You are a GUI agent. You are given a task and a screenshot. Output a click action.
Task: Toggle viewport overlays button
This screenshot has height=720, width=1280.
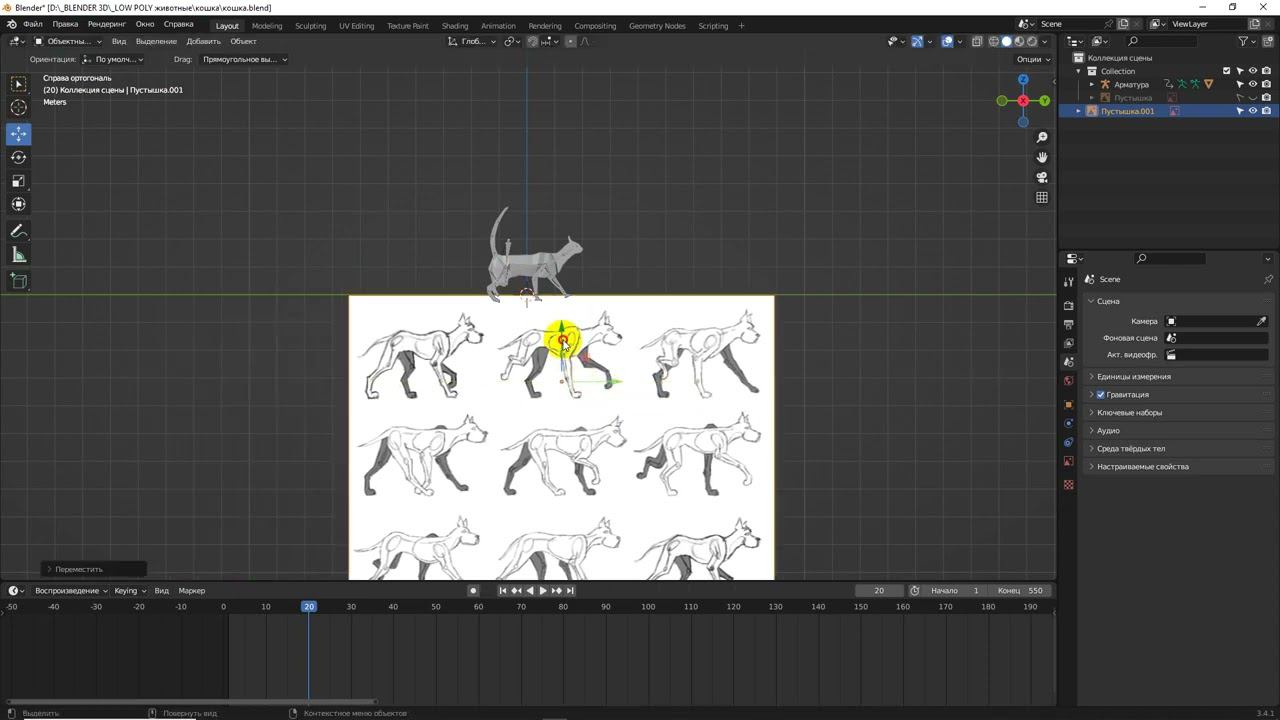947,41
